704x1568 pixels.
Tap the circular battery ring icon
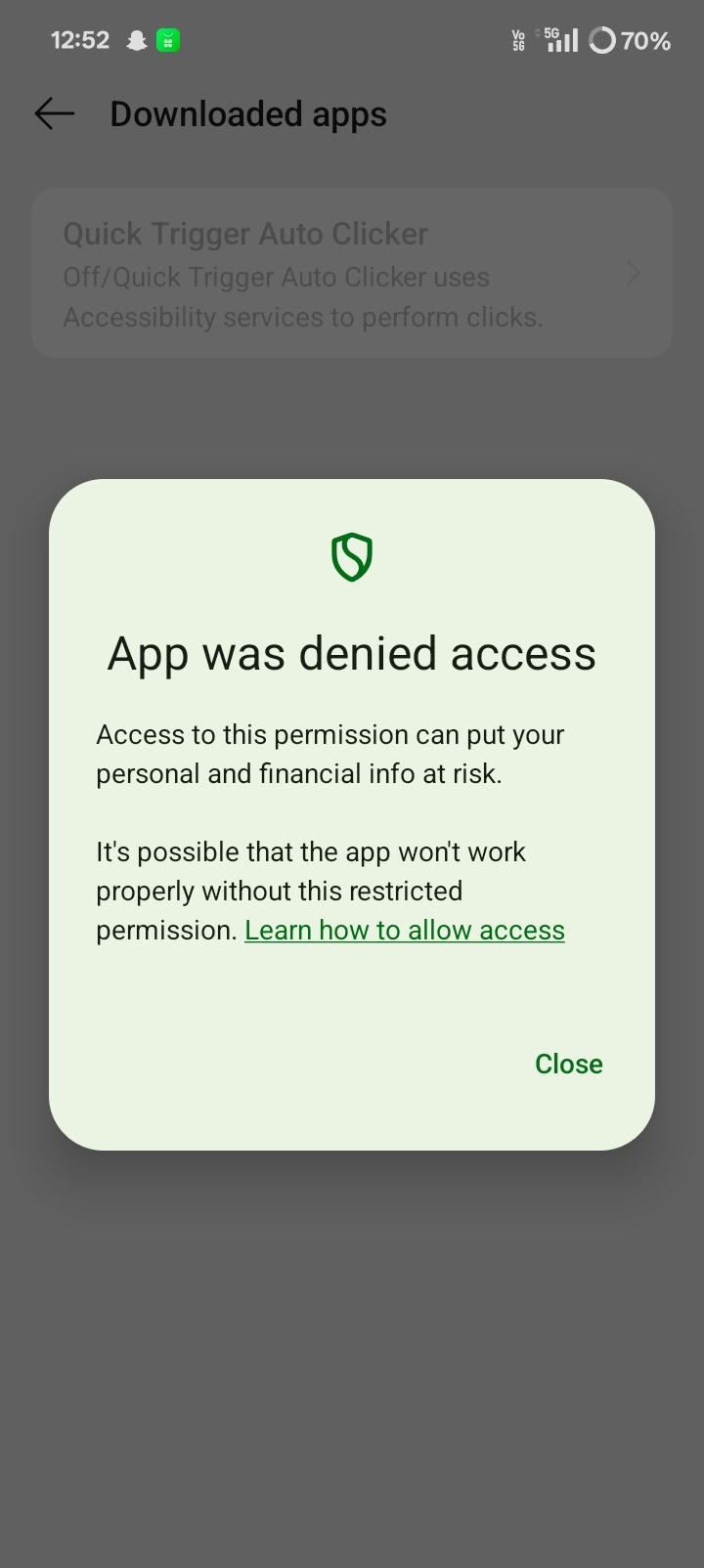pos(603,41)
